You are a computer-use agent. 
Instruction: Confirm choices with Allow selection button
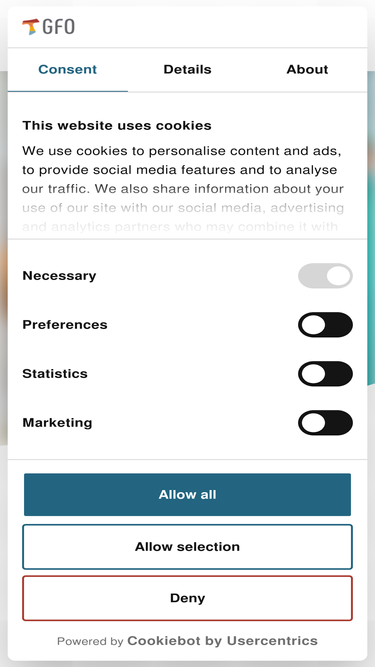188,547
